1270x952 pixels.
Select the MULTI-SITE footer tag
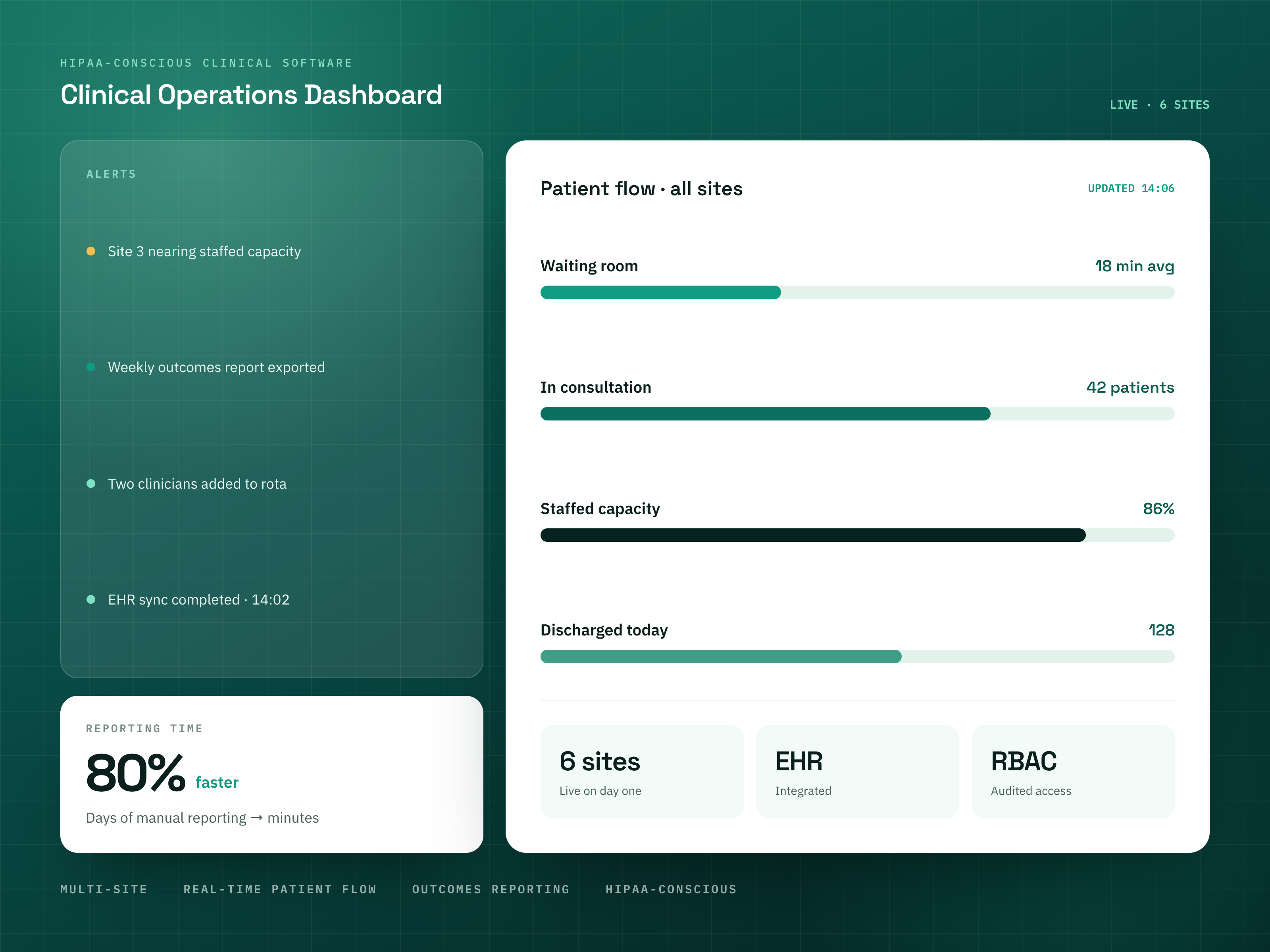point(104,889)
